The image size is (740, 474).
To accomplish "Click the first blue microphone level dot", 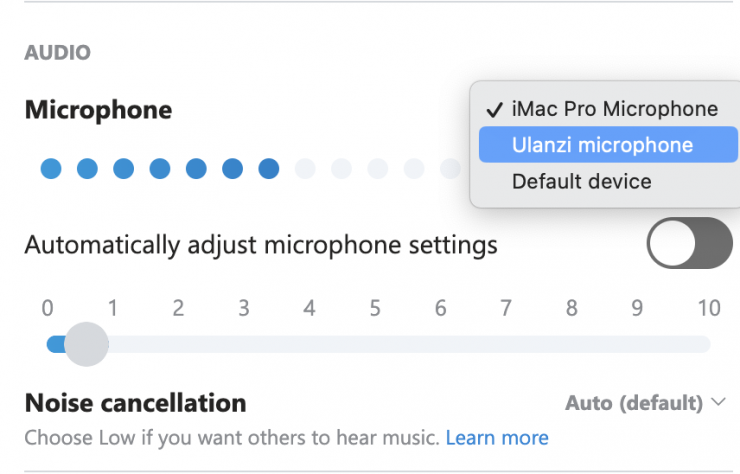I will [x=51, y=169].
